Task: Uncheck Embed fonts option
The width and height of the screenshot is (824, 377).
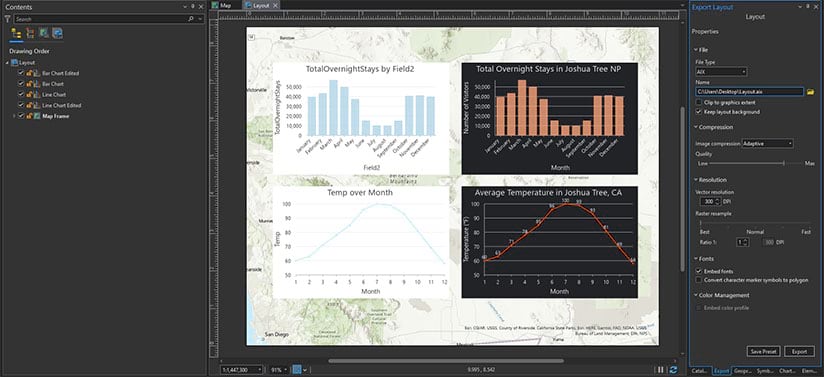Action: point(698,271)
